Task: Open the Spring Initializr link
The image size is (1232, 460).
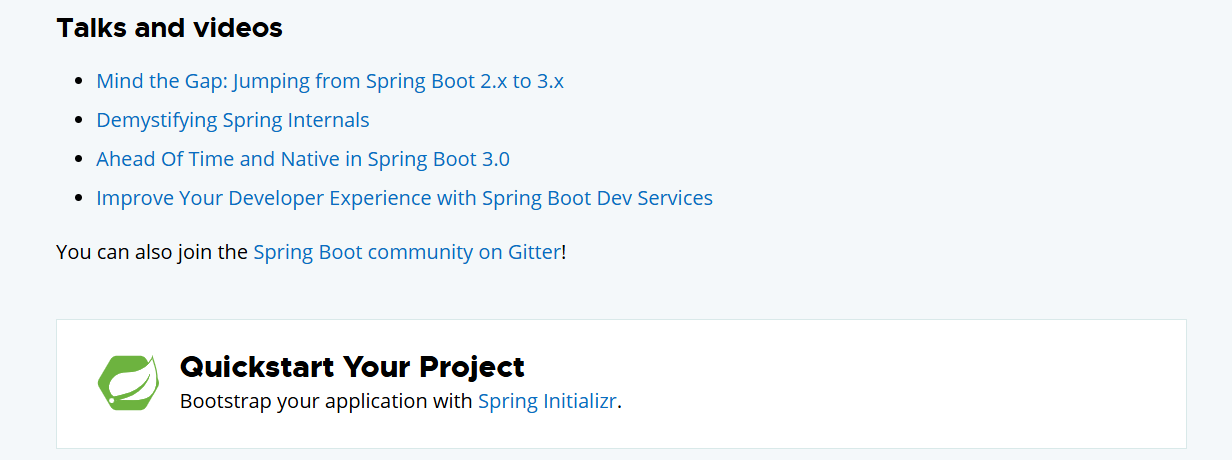Action: (x=548, y=401)
